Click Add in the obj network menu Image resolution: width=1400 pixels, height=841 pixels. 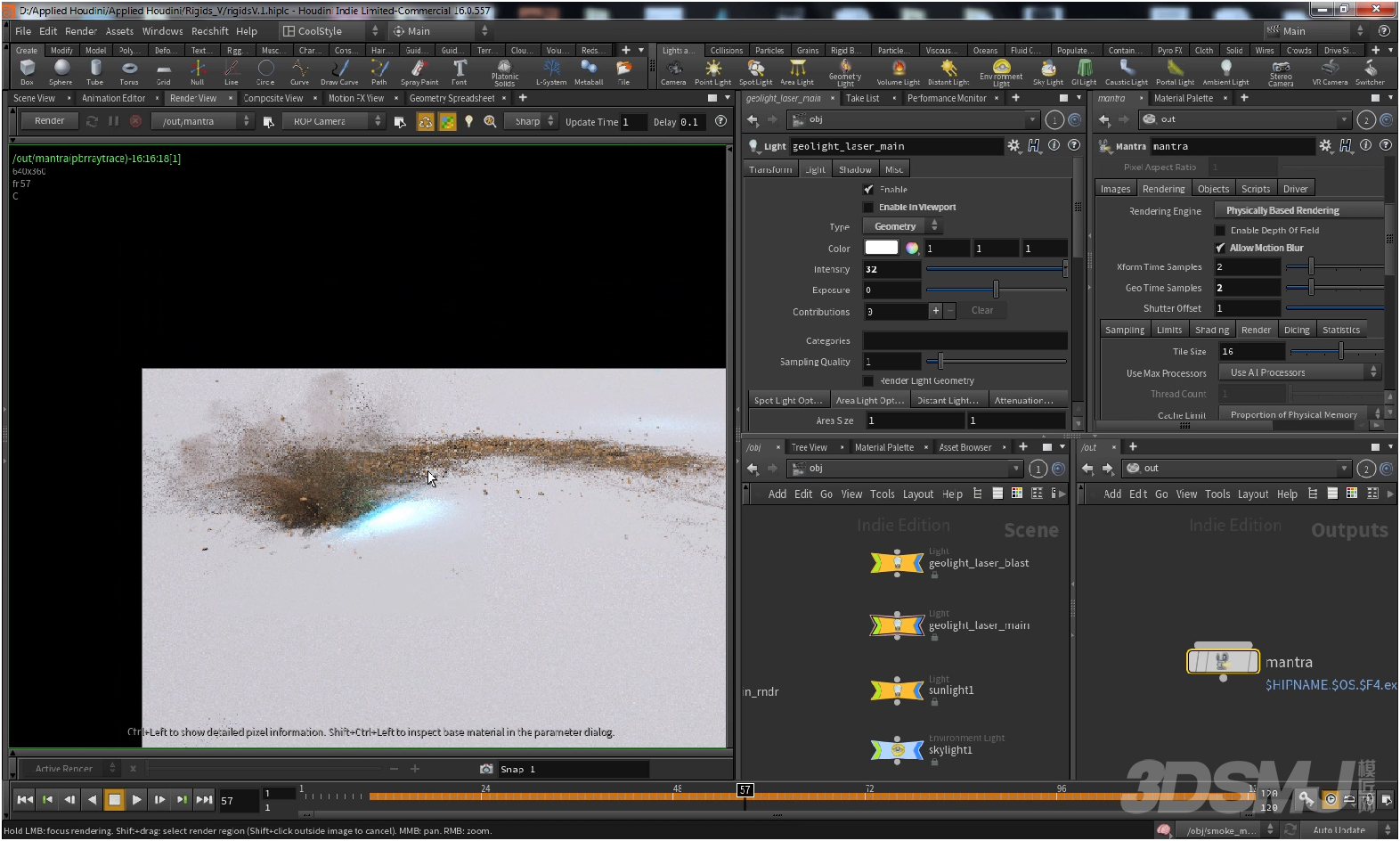point(777,494)
